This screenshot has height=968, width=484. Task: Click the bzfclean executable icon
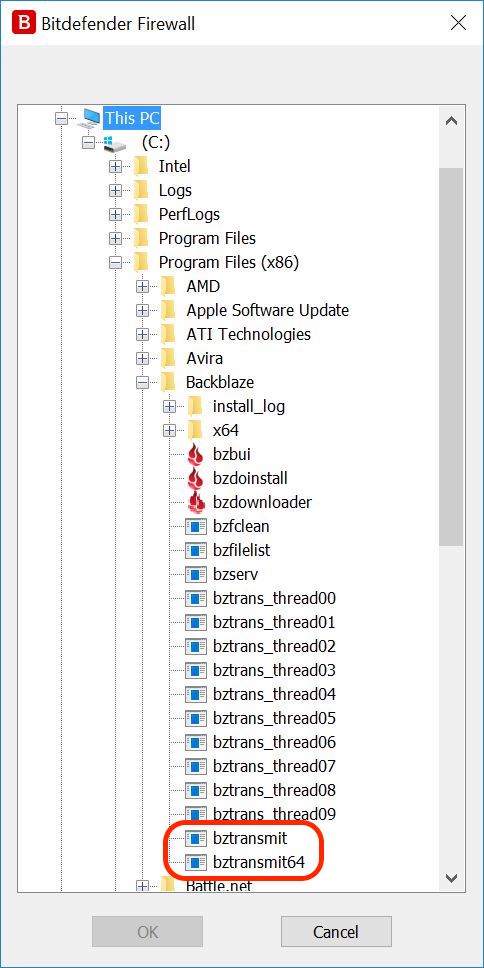(196, 527)
